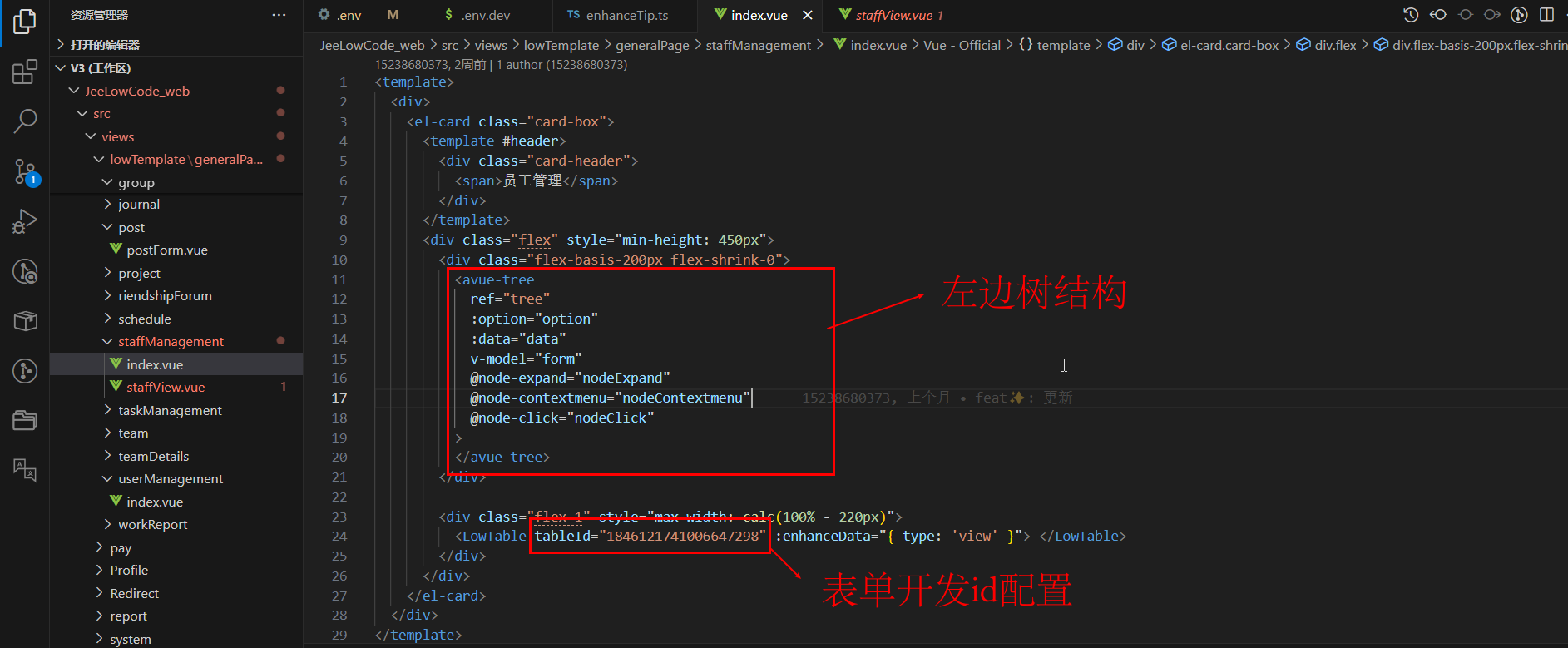The height and width of the screenshot is (648, 1568).
Task: Open Source Control with 1 pending change
Action: [25, 172]
